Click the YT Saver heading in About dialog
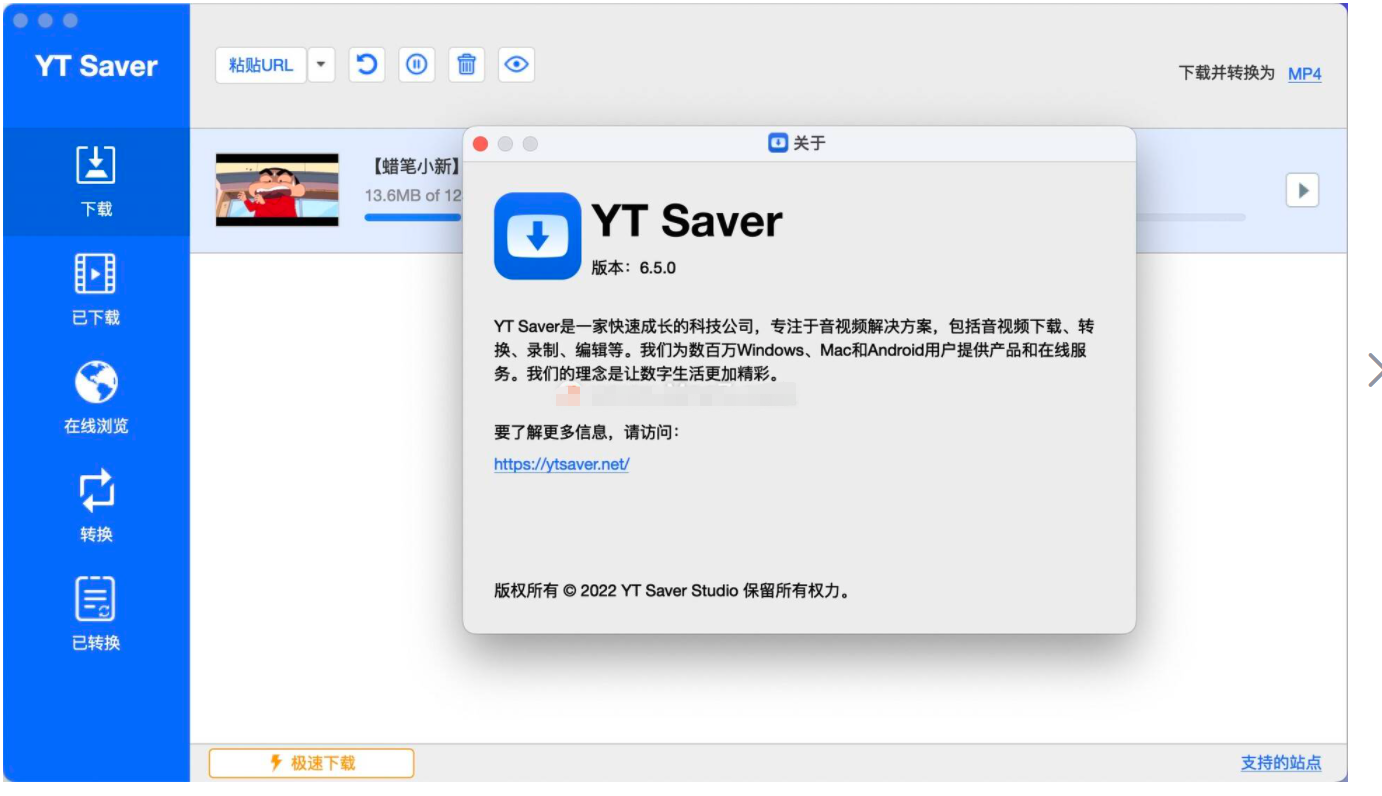The width and height of the screenshot is (1382, 796). [x=687, y=221]
